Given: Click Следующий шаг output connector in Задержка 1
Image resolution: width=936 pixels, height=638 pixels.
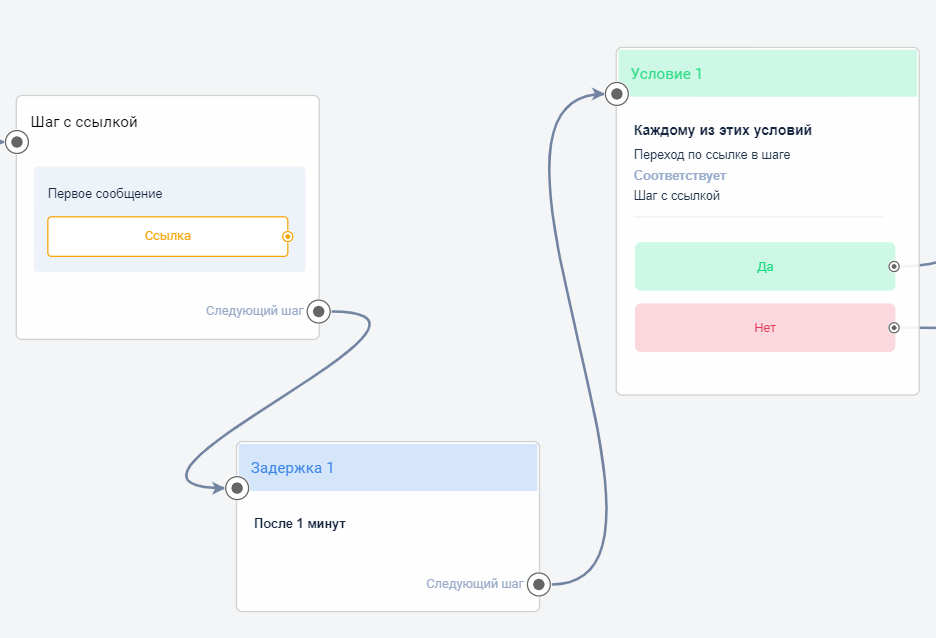Looking at the screenshot, I should click(539, 584).
